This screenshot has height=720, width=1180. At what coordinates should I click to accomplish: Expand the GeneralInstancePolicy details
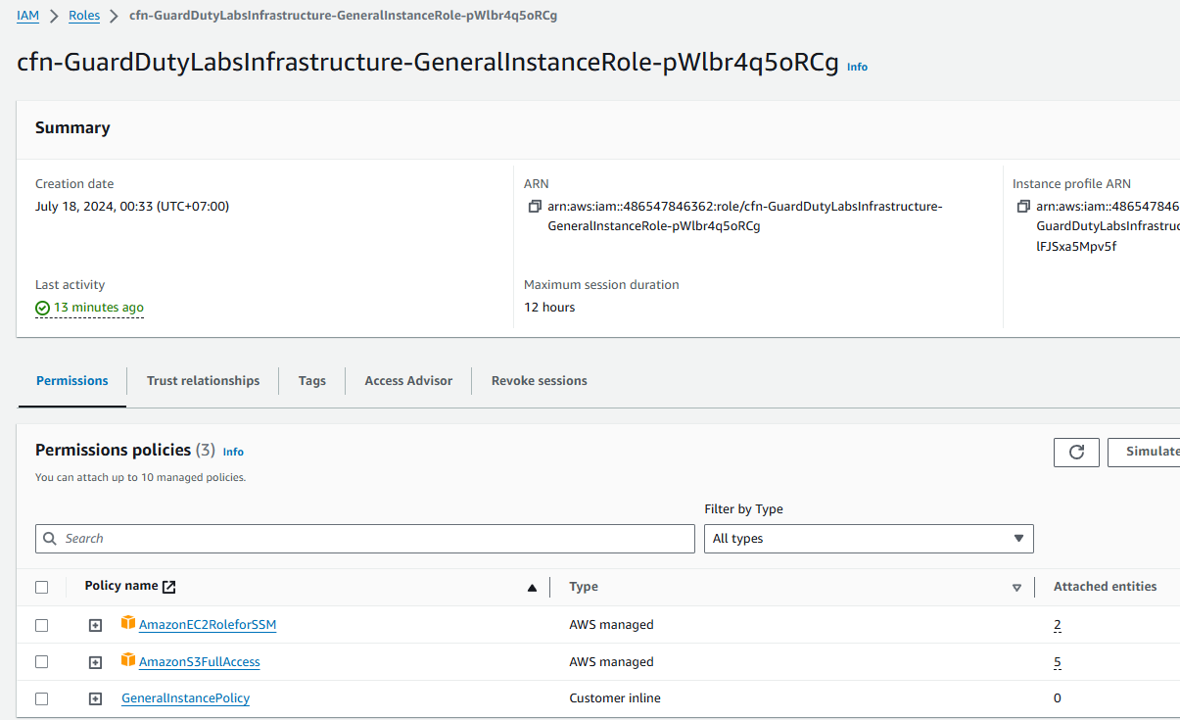click(x=96, y=699)
